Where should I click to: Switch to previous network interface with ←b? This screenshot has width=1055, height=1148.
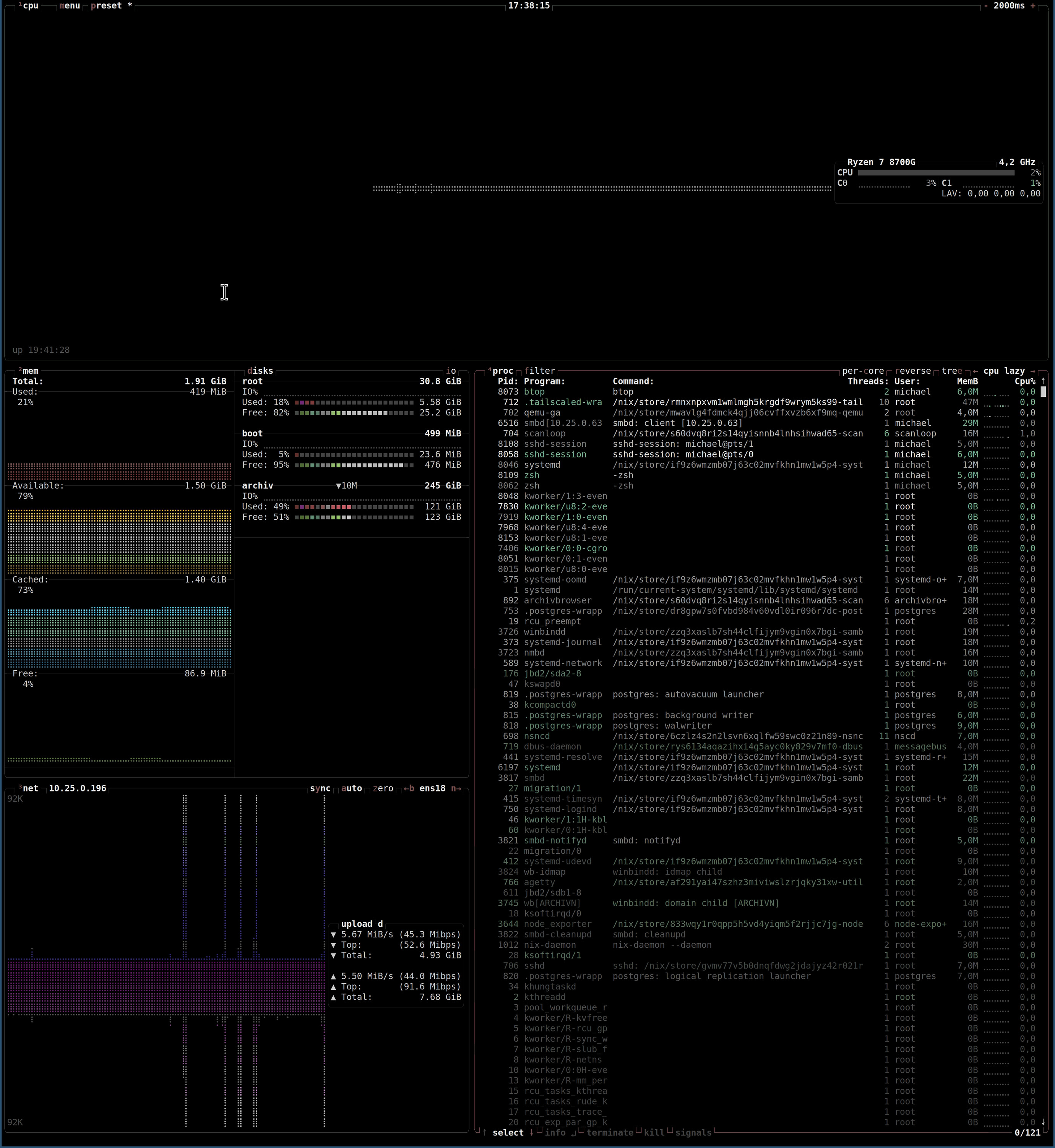[409, 788]
